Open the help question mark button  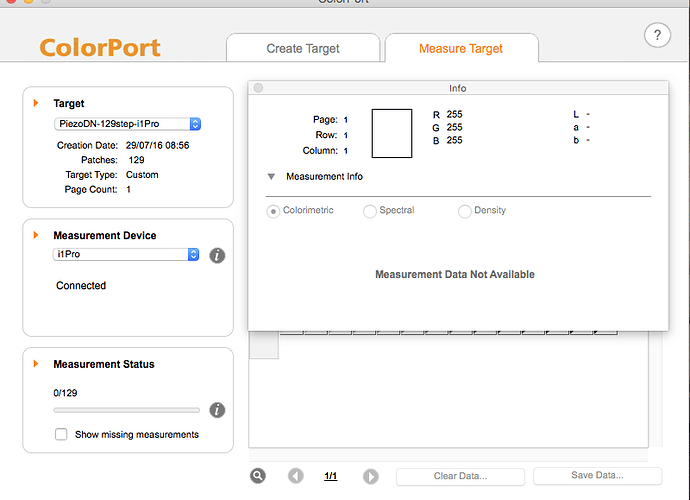pos(657,35)
